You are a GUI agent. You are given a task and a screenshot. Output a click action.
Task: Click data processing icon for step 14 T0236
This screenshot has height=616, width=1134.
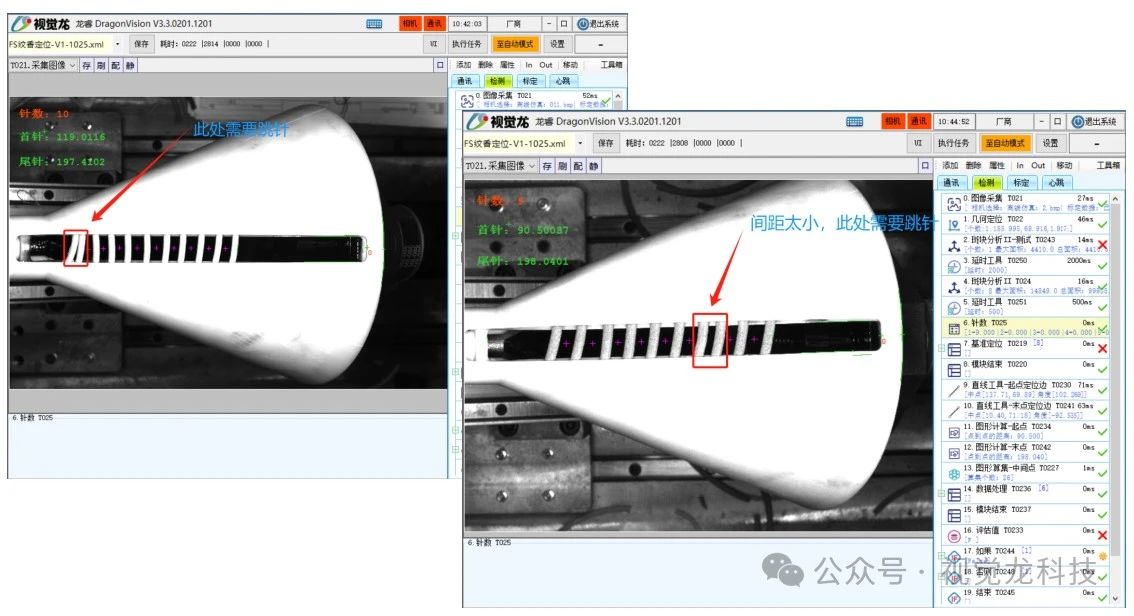tap(954, 495)
